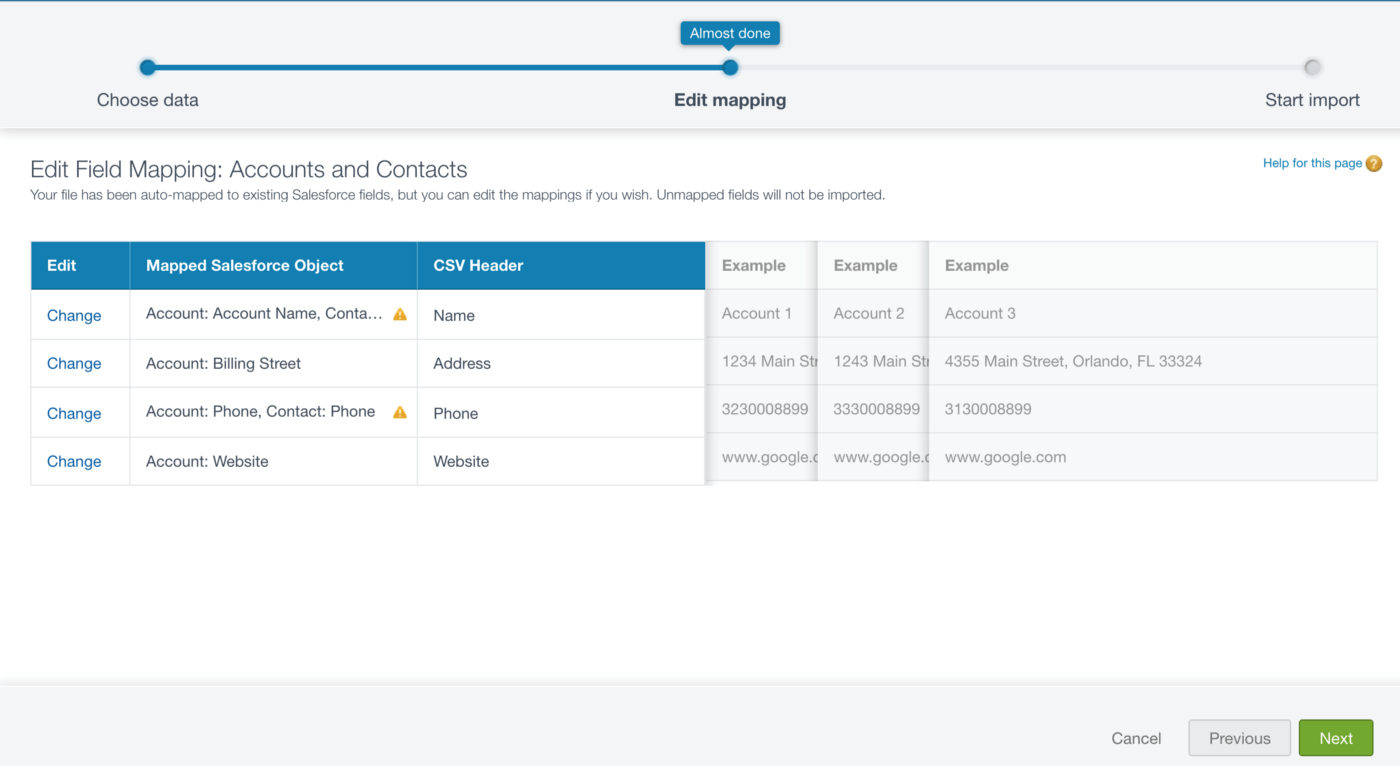Click the Account 2 example cell
This screenshot has height=766, width=1400.
[873, 313]
